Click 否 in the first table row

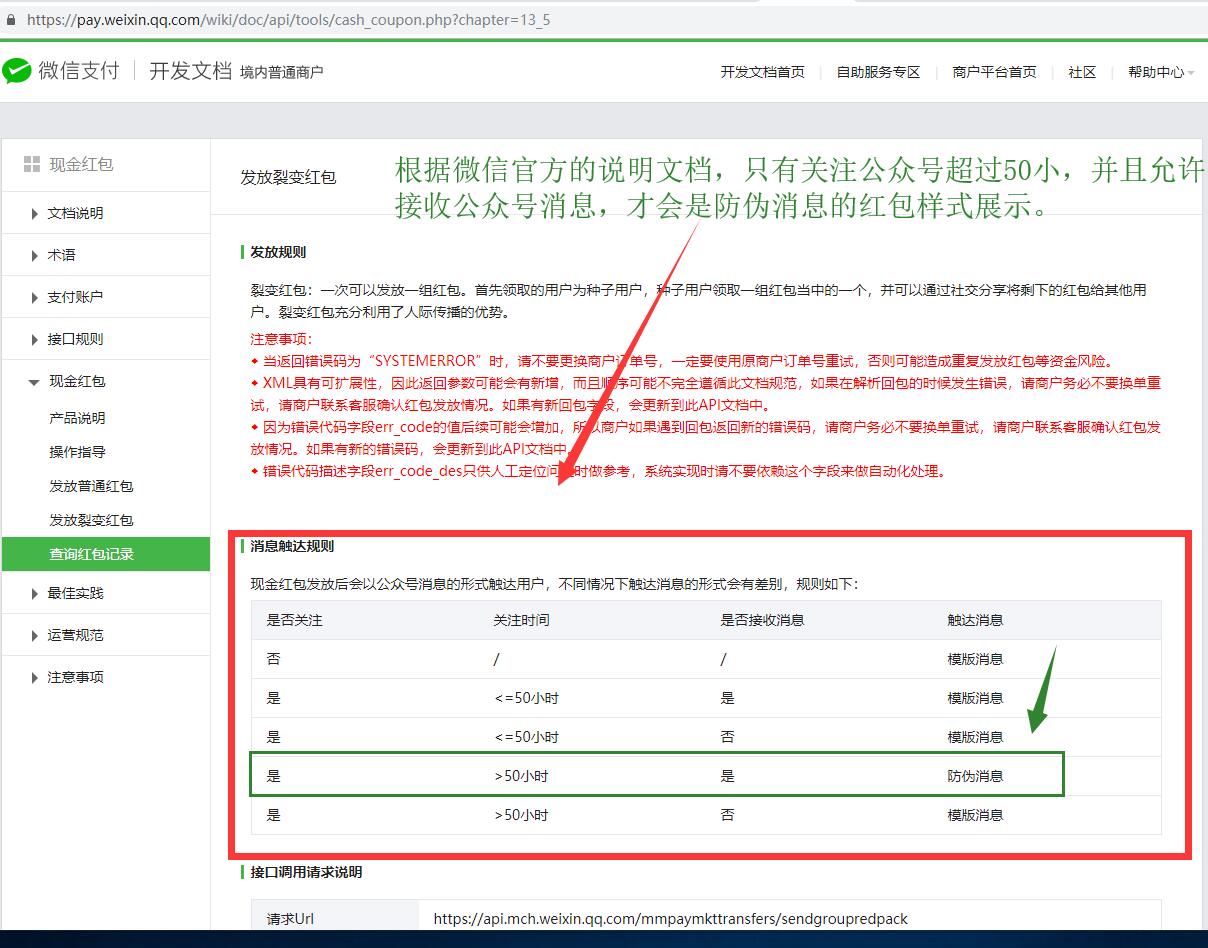pos(273,659)
